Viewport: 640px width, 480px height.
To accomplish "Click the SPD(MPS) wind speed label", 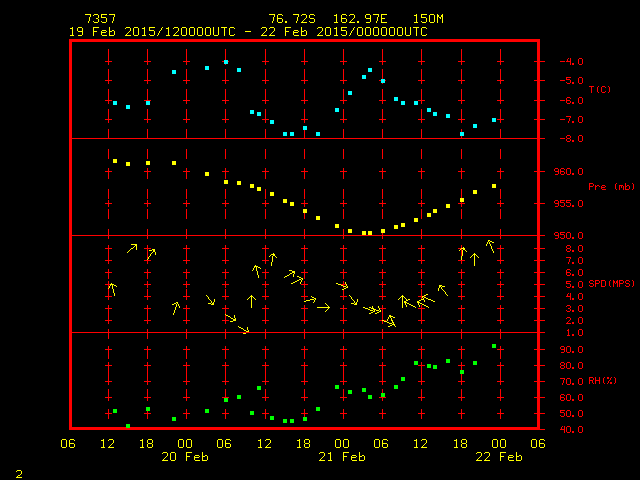I will click(x=611, y=284).
